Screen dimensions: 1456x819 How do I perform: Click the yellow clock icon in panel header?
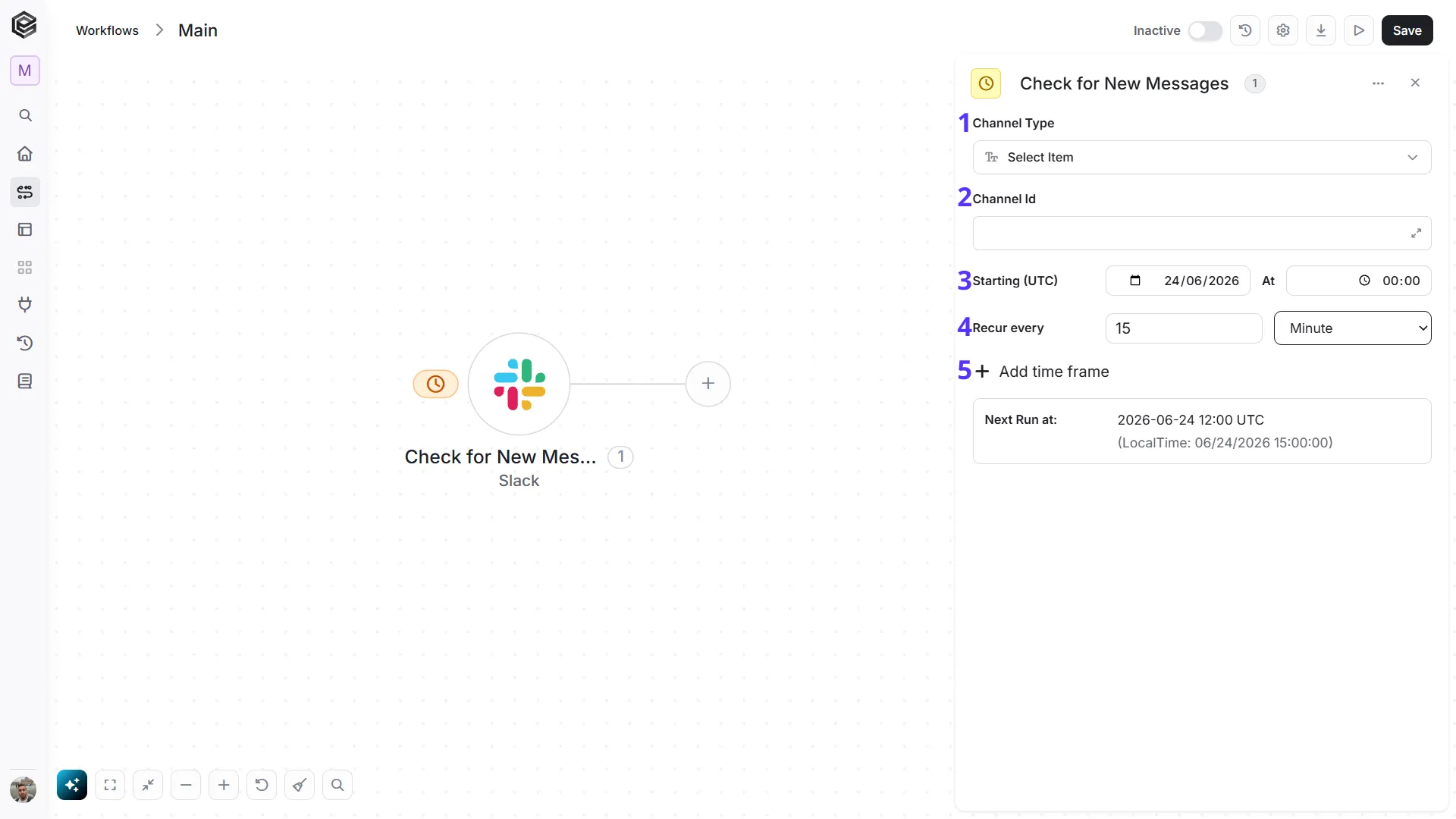986,83
